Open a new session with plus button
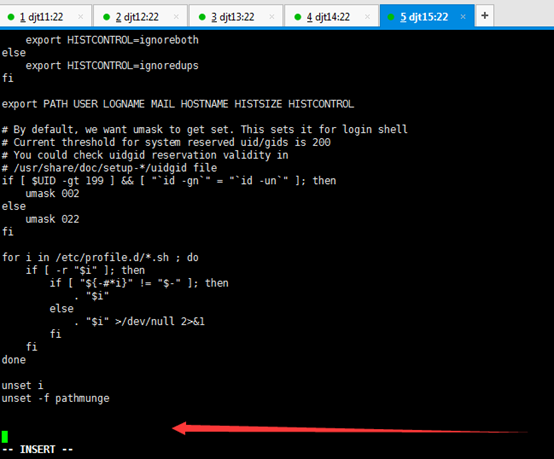The image size is (554, 459). (485, 16)
